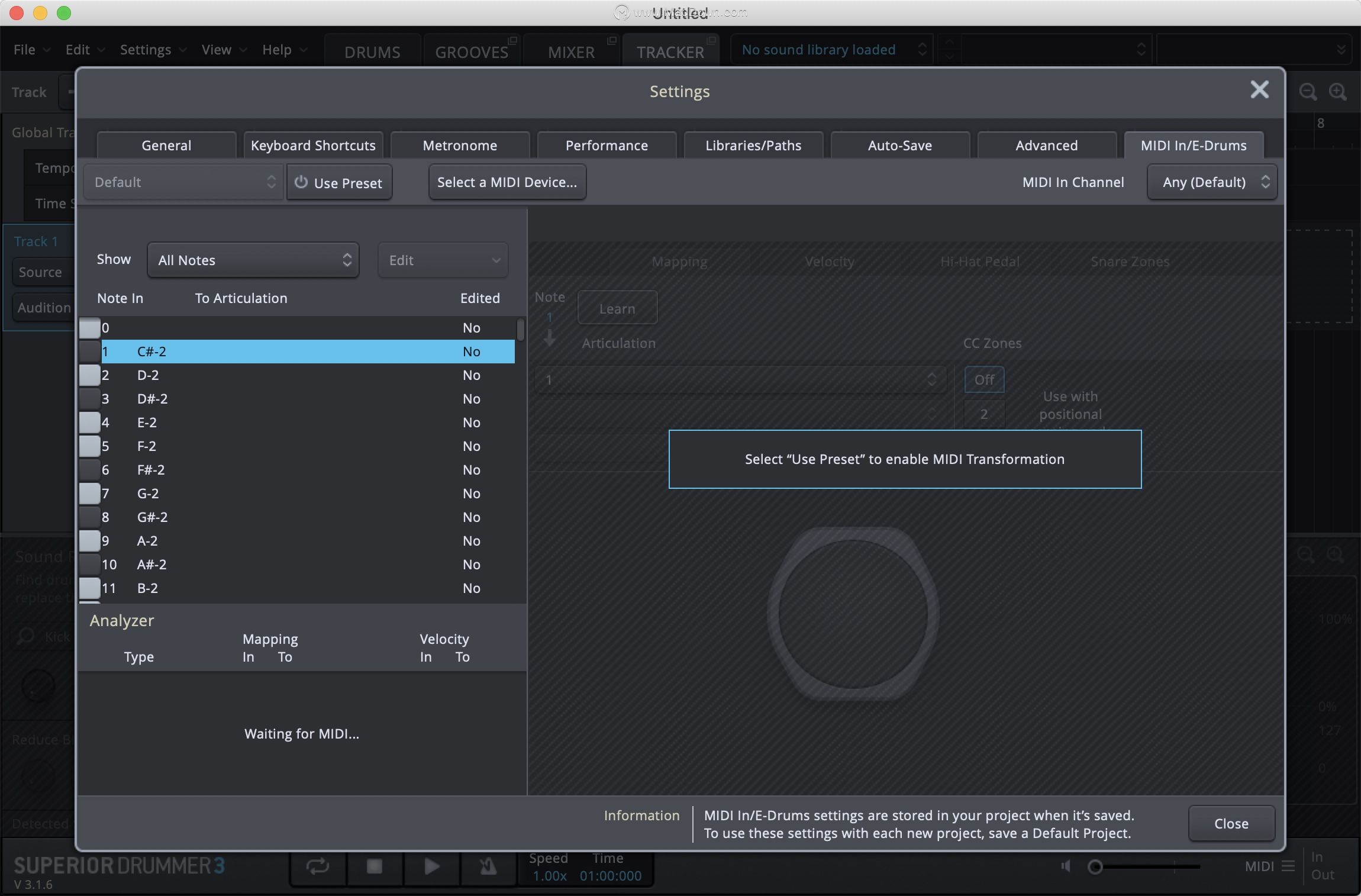This screenshot has height=896, width=1361.
Task: Click the play button in transport
Action: click(432, 867)
